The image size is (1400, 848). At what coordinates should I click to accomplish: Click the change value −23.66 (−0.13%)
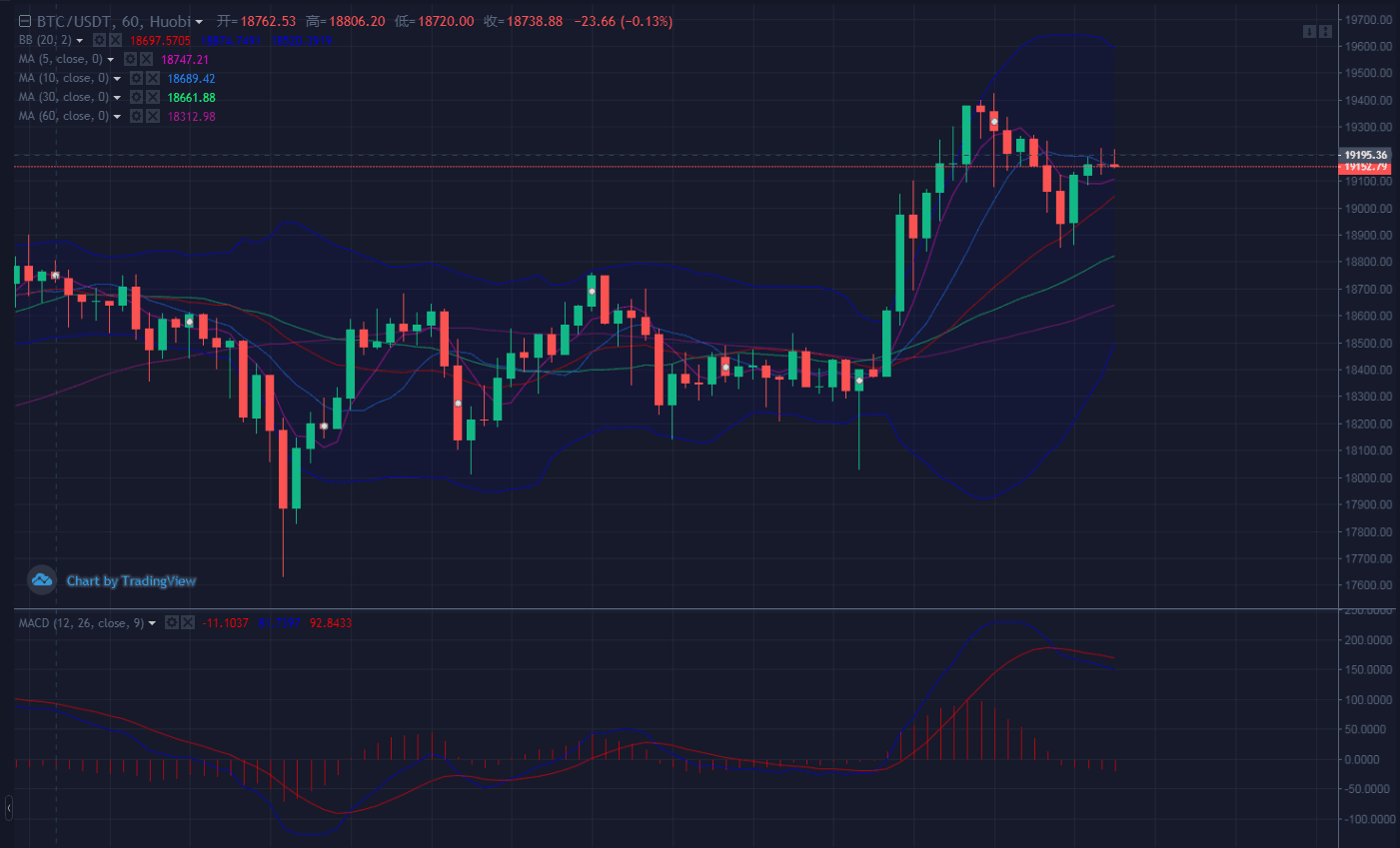tap(624, 21)
